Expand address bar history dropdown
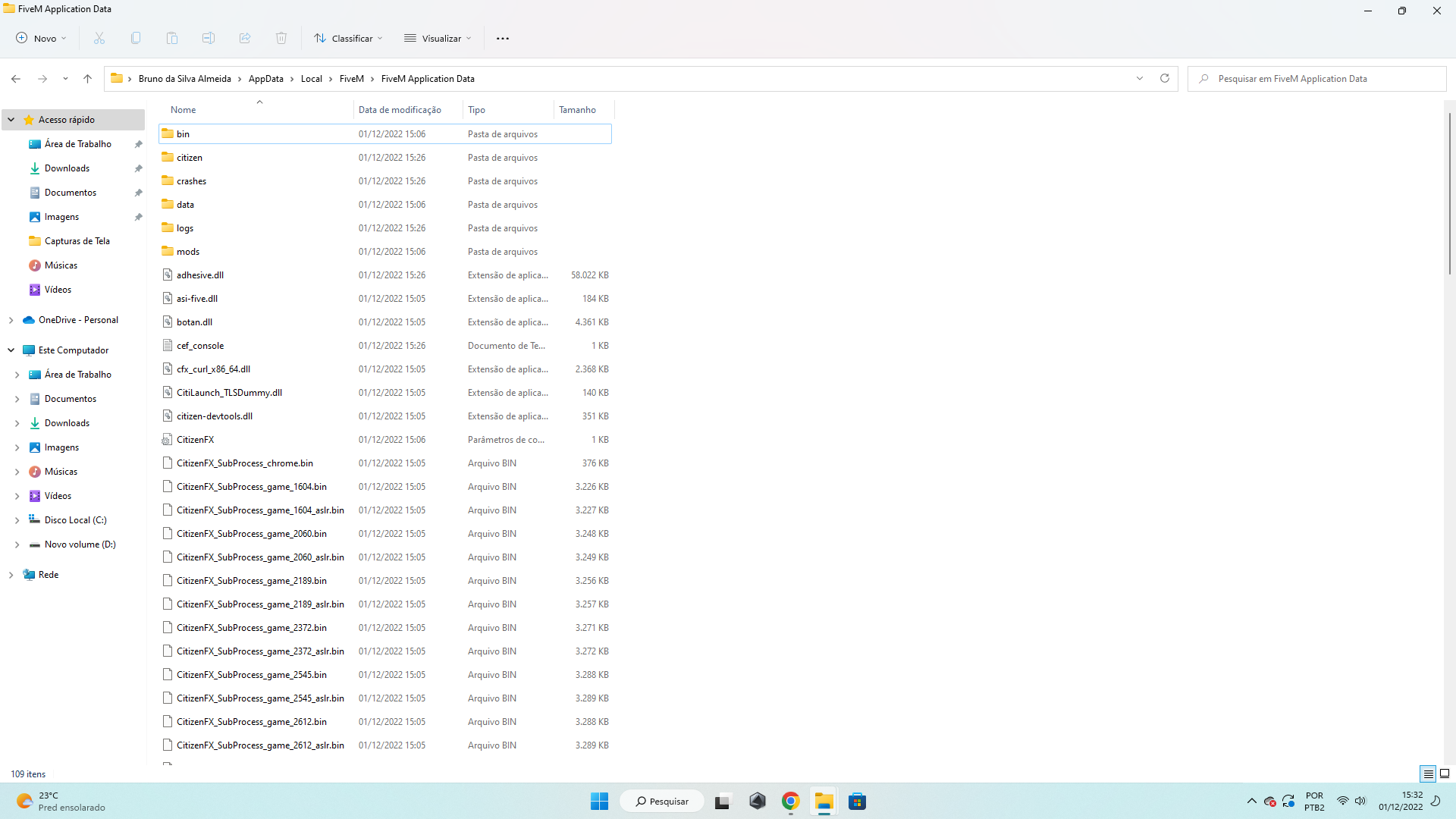 [1140, 78]
